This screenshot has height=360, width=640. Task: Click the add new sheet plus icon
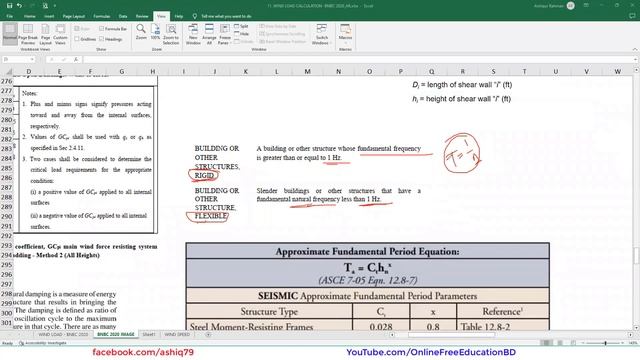tap(208, 335)
